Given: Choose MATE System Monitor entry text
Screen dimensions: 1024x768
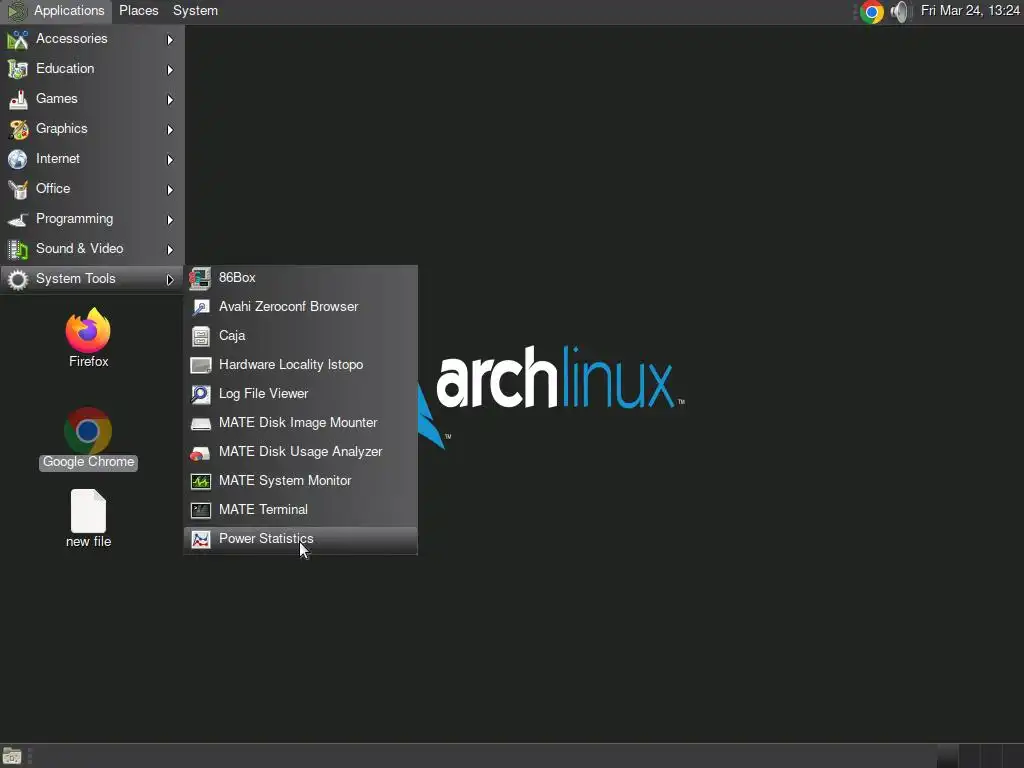Looking at the screenshot, I should 285,481.
